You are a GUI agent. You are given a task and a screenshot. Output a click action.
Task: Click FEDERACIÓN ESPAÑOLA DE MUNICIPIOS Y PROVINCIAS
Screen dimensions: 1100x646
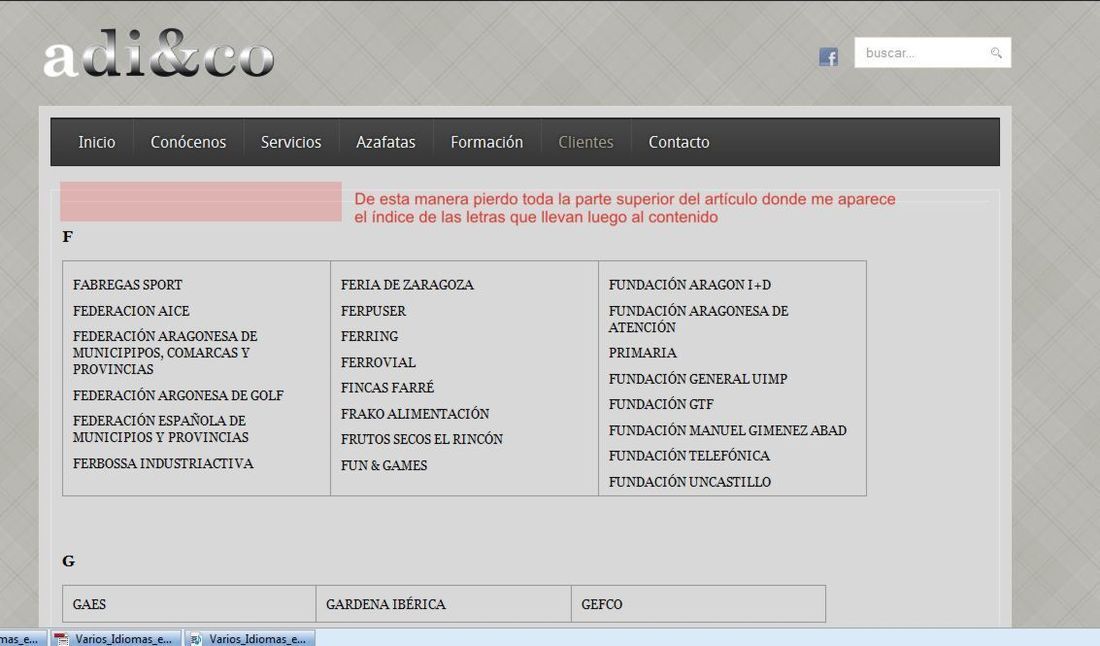(x=161, y=429)
